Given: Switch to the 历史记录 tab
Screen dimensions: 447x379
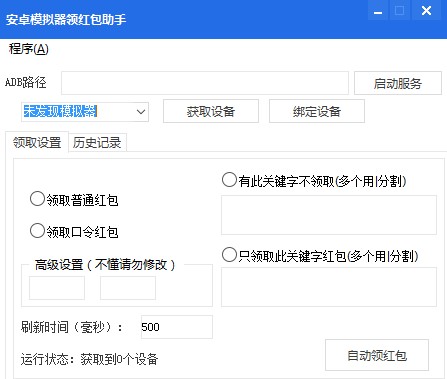Looking at the screenshot, I should coord(97,143).
